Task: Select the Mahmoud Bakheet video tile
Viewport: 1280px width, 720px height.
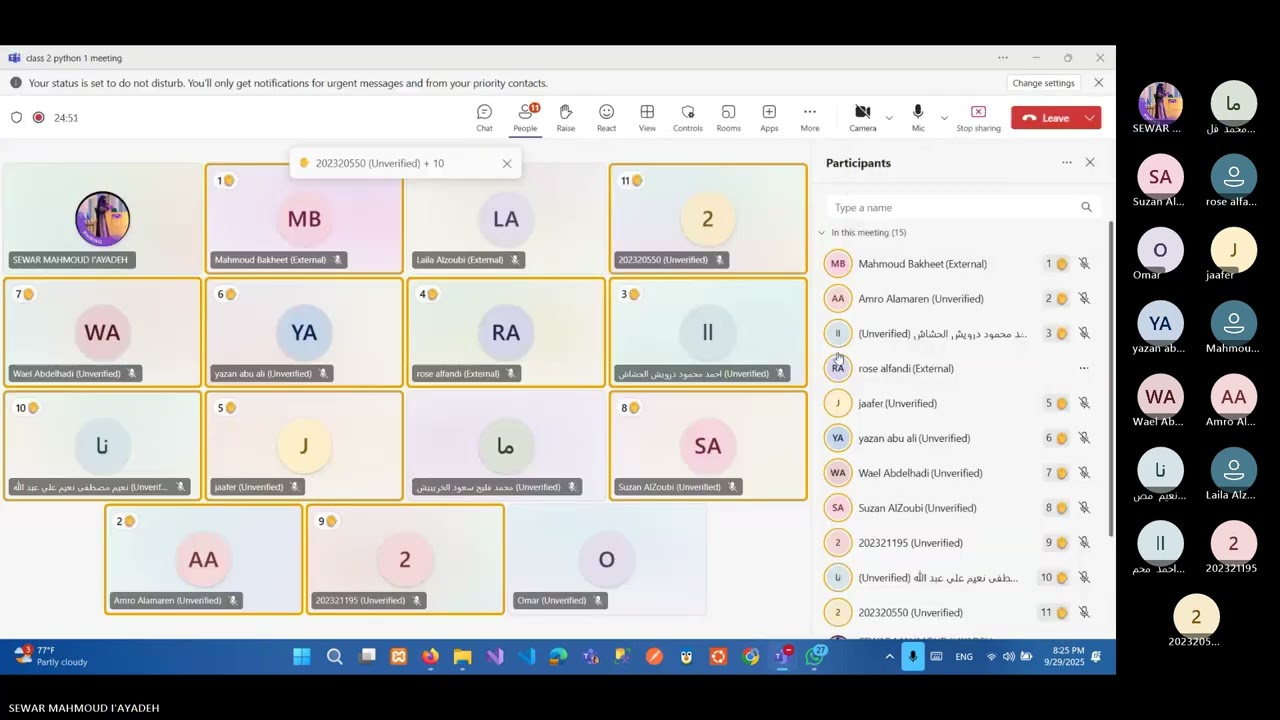Action: [x=304, y=219]
